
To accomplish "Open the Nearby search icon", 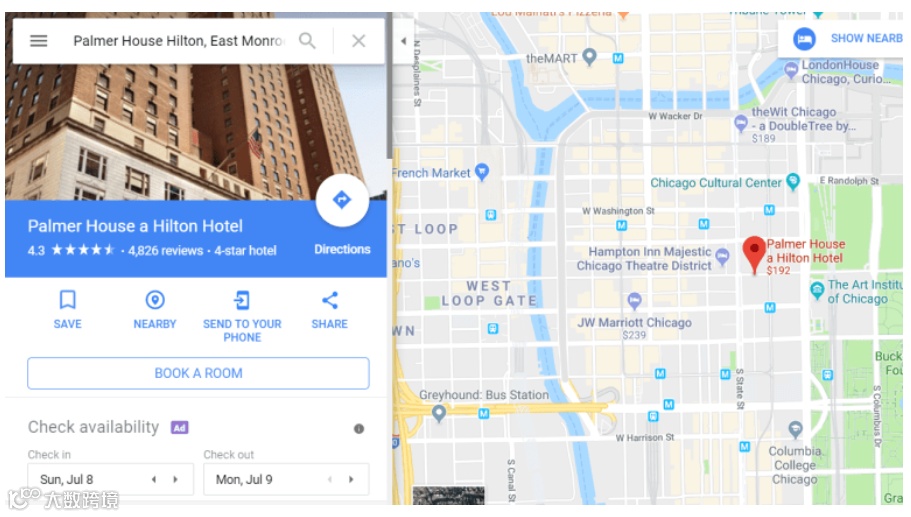I will coord(155,300).
